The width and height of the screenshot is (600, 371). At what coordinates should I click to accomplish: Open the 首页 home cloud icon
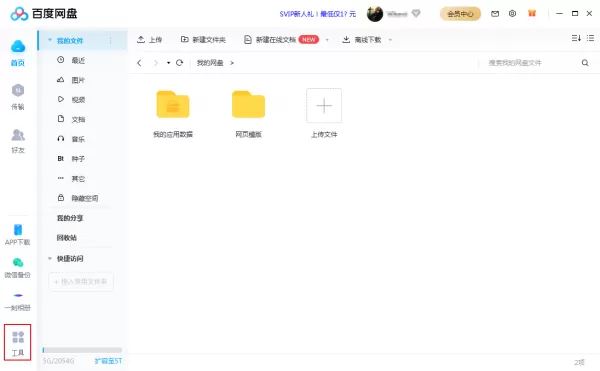pyautogui.click(x=18, y=47)
